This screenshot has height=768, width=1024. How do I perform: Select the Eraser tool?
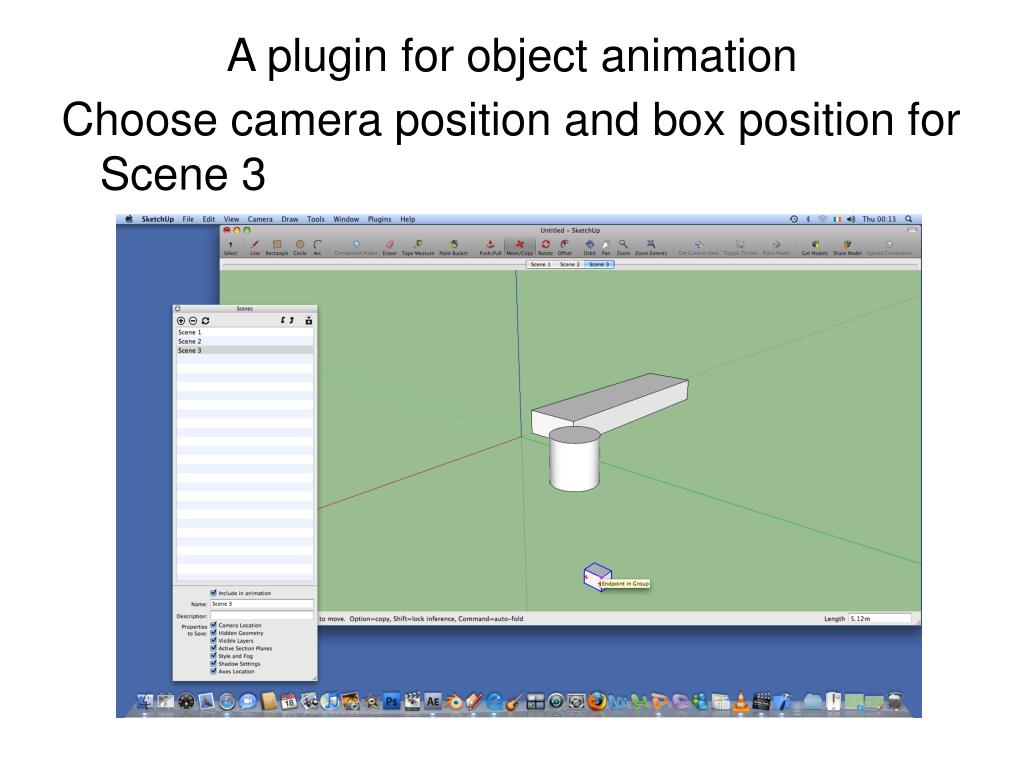coord(390,246)
